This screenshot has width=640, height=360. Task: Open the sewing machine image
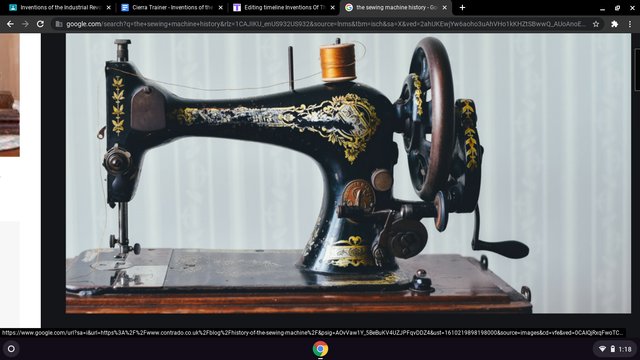point(348,173)
